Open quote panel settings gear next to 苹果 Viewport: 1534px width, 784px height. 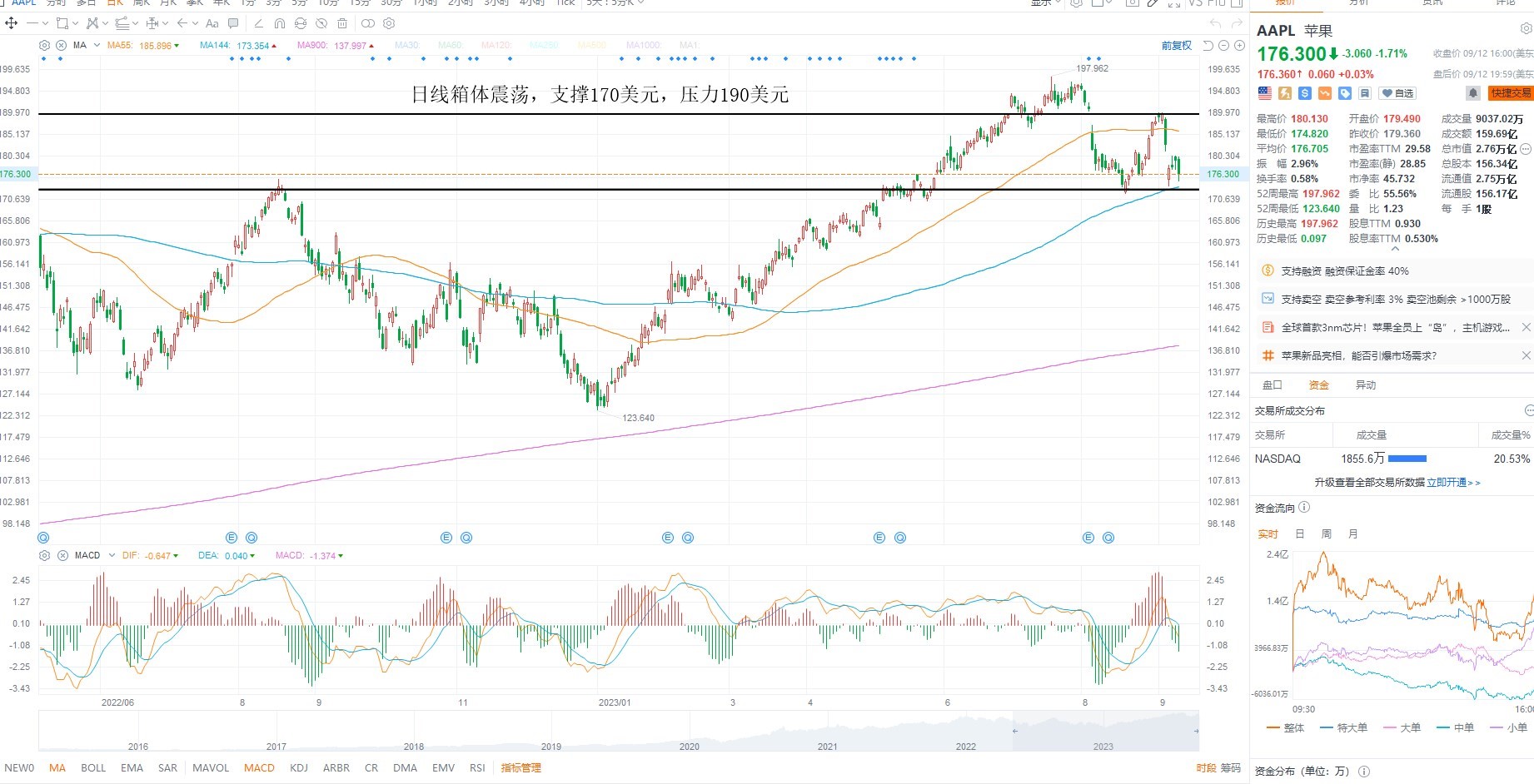point(1526,29)
